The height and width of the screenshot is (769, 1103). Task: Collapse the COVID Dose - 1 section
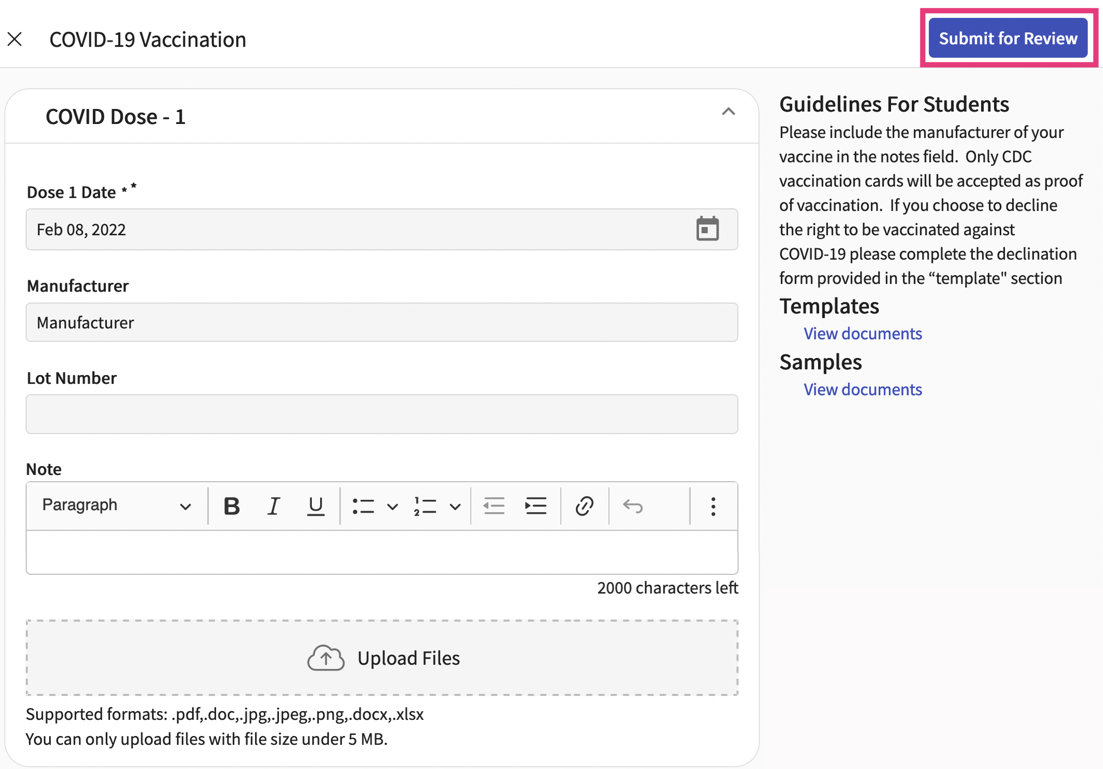[x=728, y=112]
